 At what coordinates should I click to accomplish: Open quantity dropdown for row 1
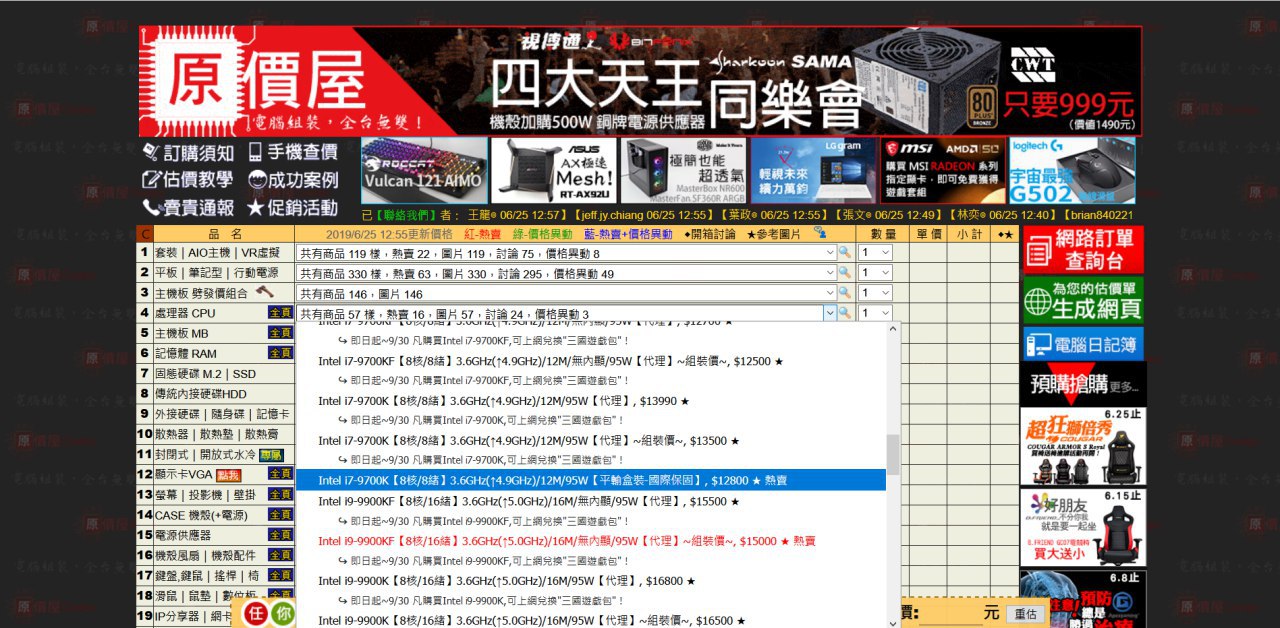[x=874, y=253]
